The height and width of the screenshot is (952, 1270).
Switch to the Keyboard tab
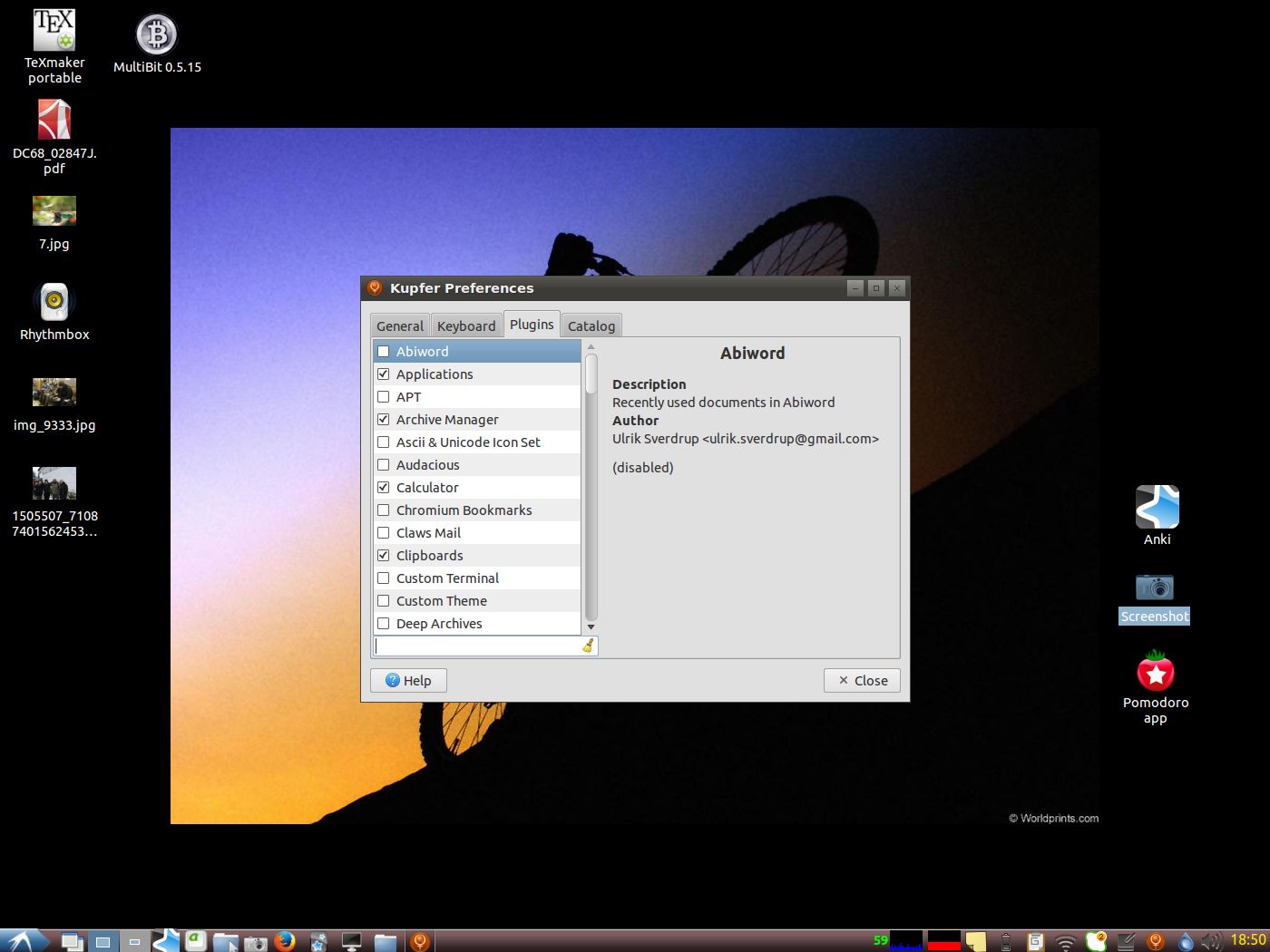point(466,326)
